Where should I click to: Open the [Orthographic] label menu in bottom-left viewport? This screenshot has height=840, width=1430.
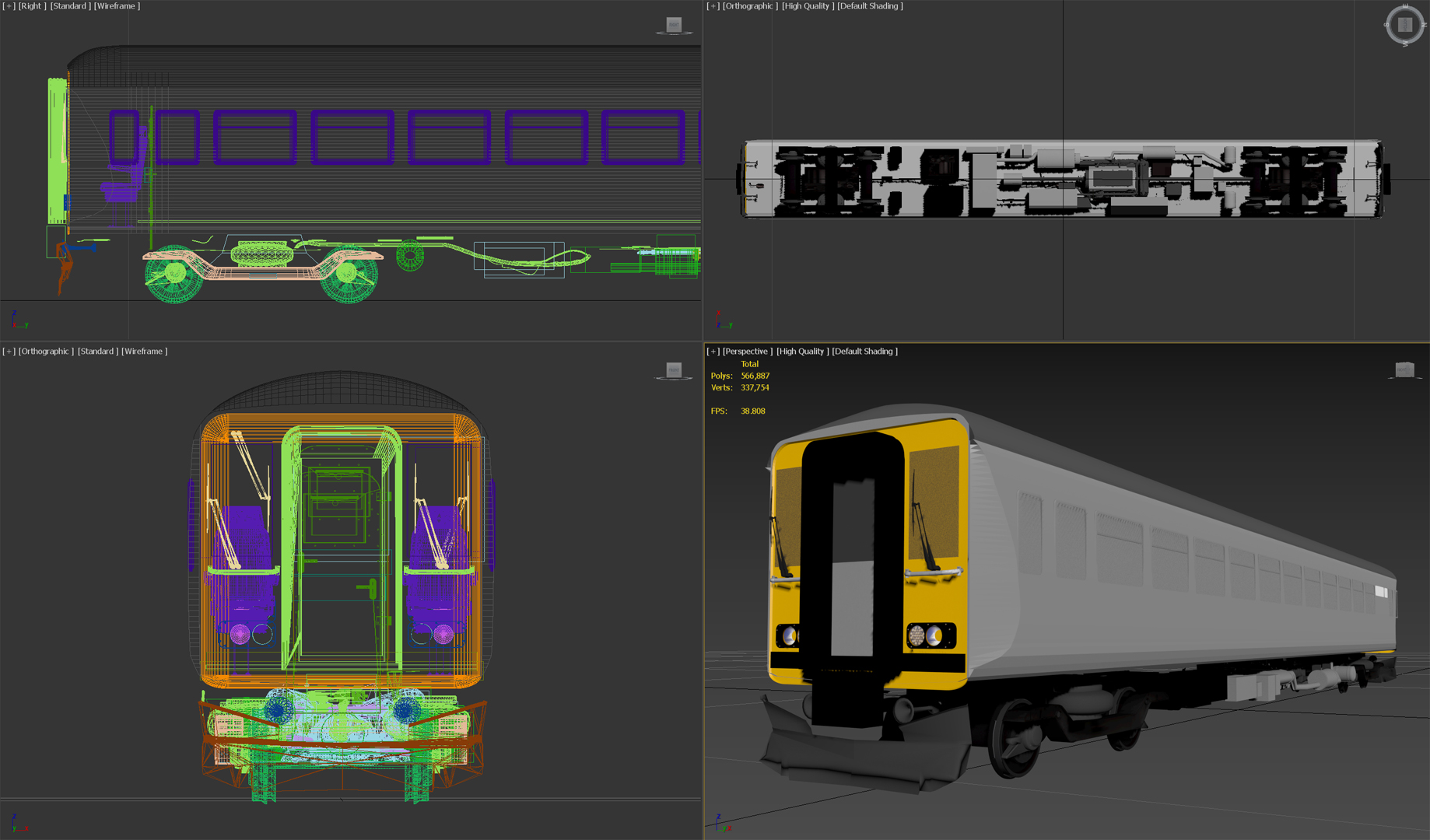pos(46,352)
